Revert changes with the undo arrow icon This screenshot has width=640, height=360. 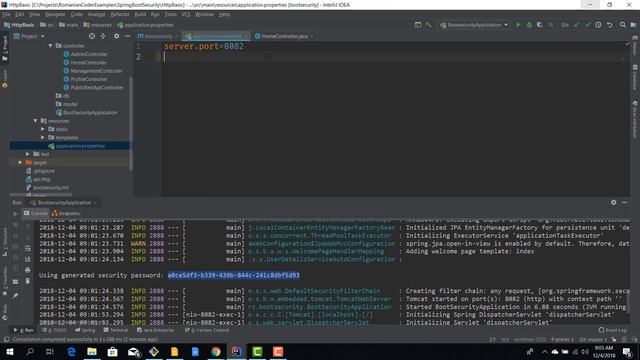point(610,25)
